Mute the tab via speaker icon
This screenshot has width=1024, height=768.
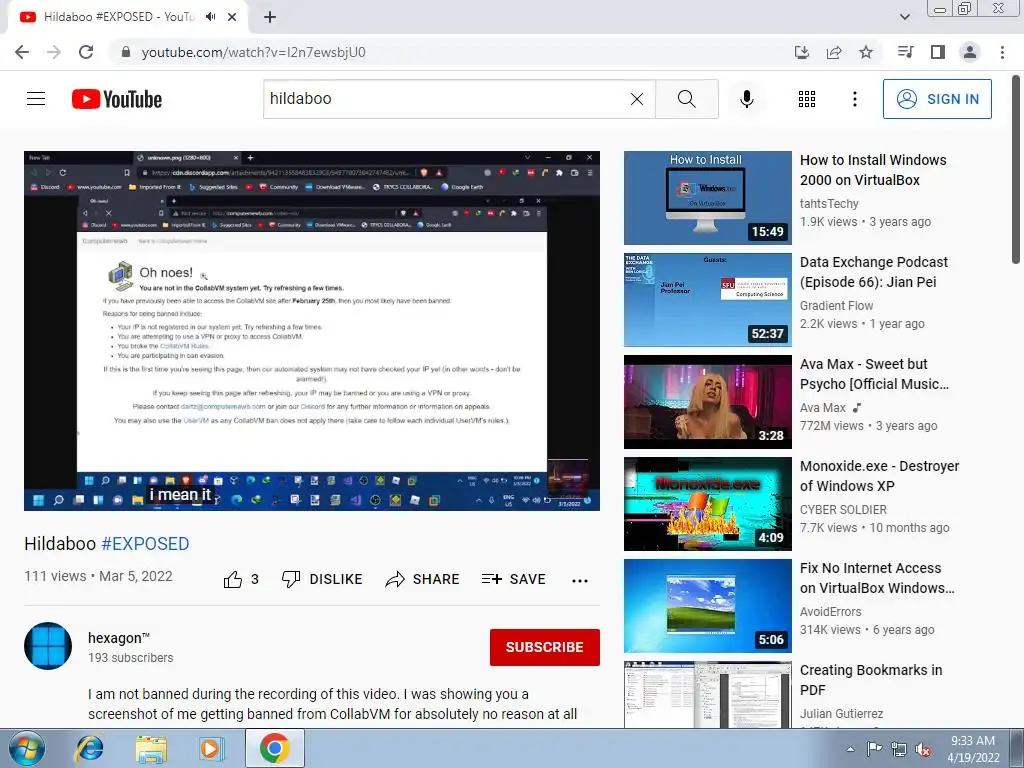(x=210, y=17)
